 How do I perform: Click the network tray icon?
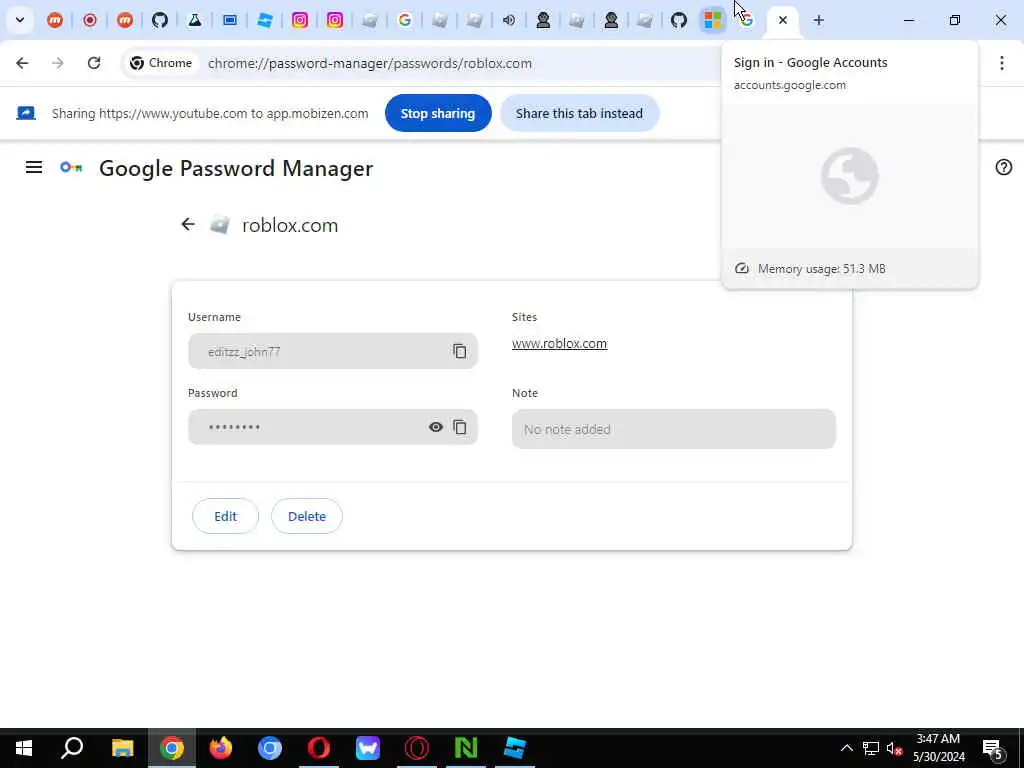[871, 748]
